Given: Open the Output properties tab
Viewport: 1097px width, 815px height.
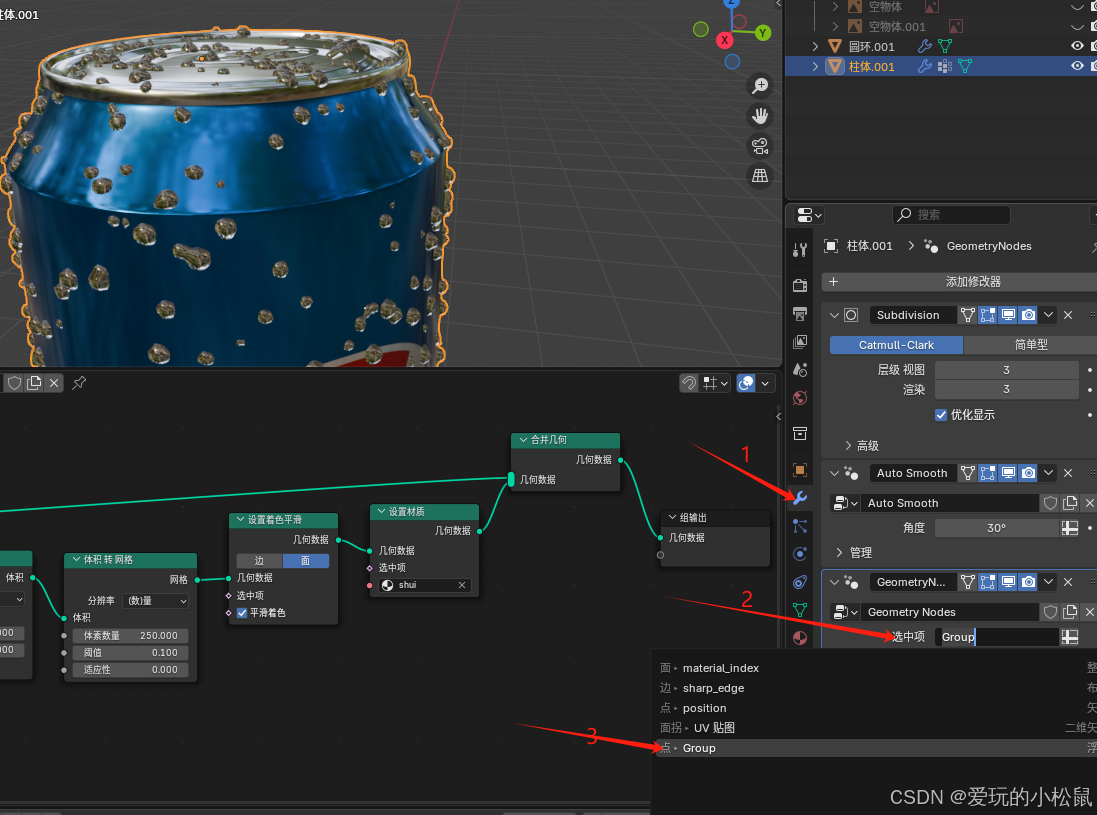Looking at the screenshot, I should (800, 313).
